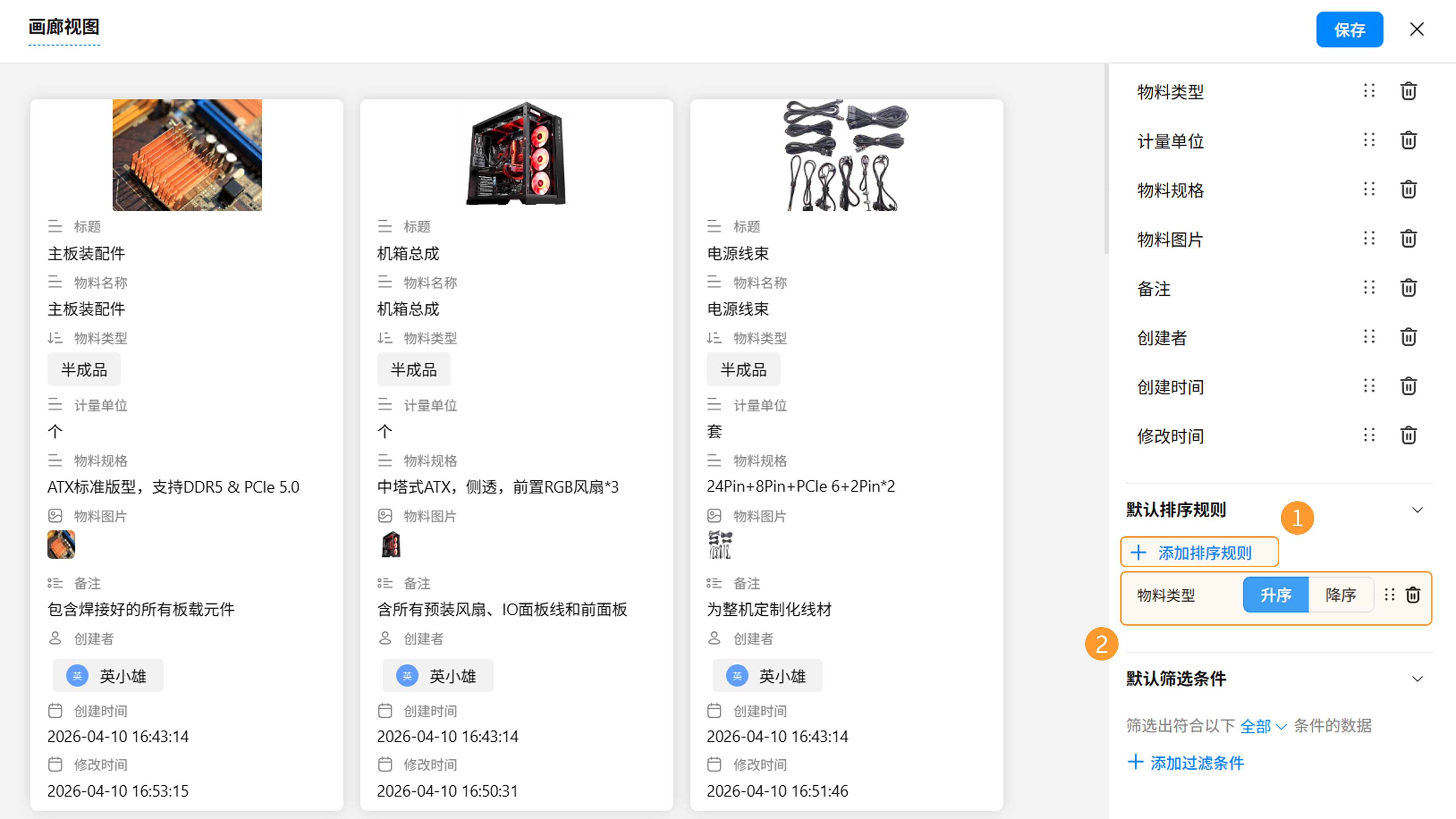Collapse the 默认筛选条件 section
The image size is (1456, 819).
click(x=1417, y=679)
